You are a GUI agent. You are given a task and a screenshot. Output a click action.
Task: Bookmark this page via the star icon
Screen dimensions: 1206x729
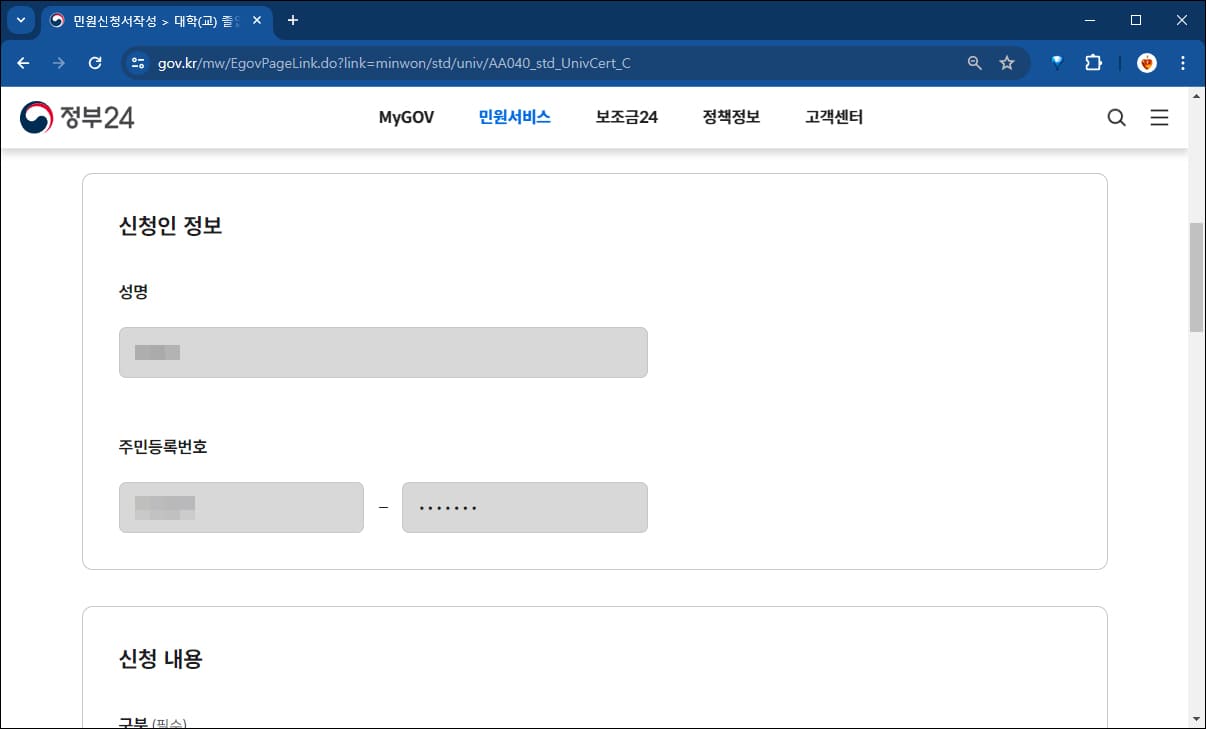click(x=1007, y=62)
